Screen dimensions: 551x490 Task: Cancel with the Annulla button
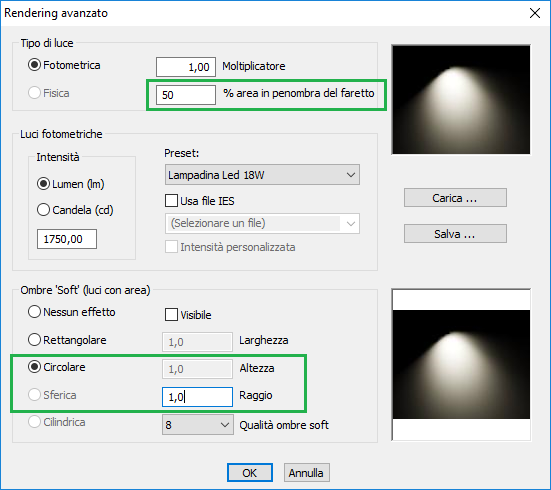coord(306,473)
